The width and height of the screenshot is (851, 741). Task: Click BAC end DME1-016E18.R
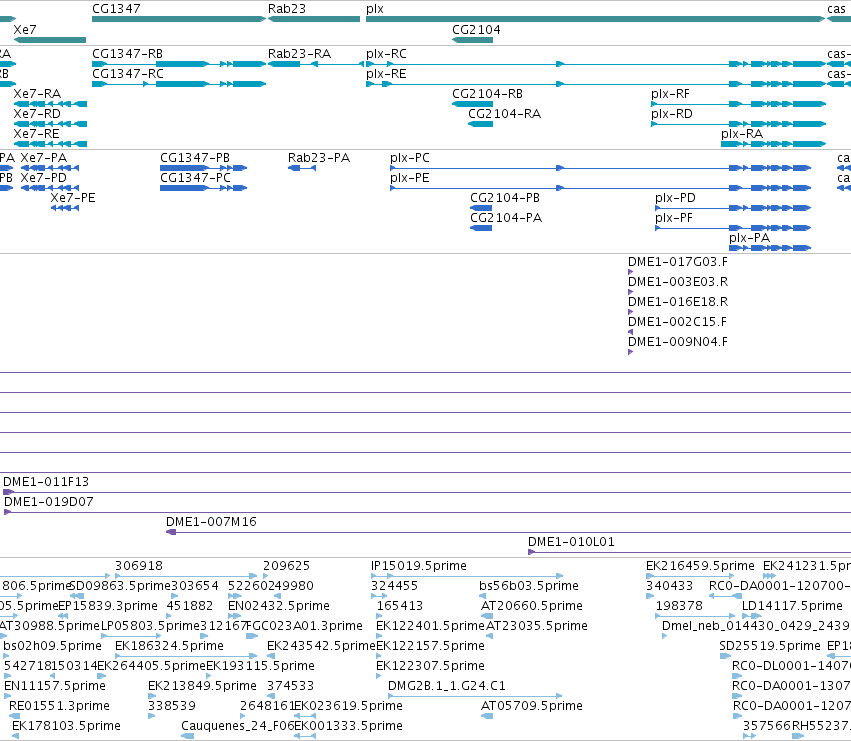631,312
